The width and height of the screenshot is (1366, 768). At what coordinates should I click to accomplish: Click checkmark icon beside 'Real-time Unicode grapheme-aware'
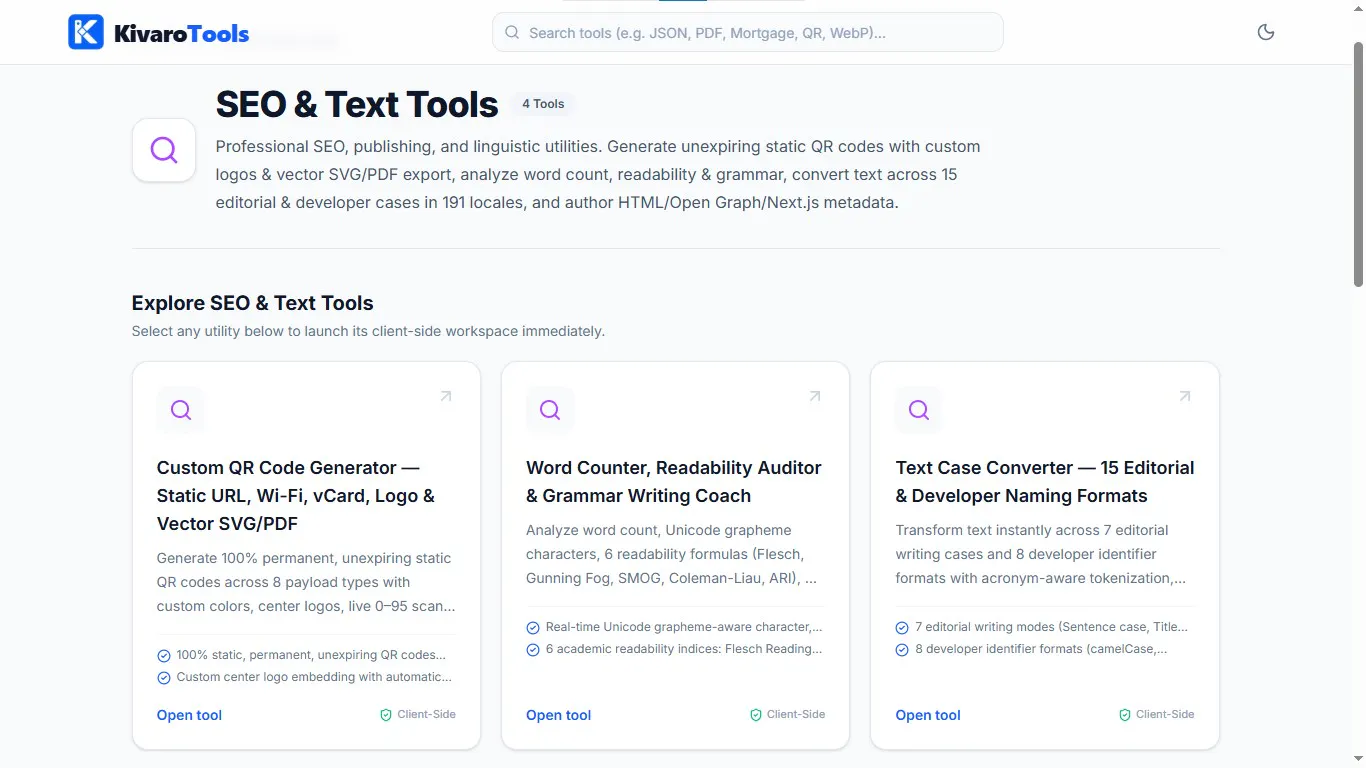[x=533, y=628]
